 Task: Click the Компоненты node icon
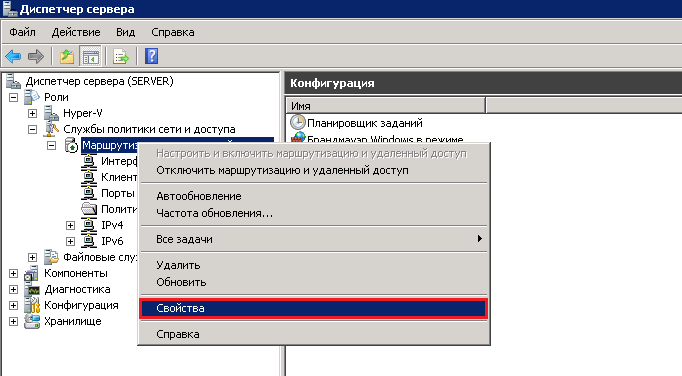coord(32,273)
